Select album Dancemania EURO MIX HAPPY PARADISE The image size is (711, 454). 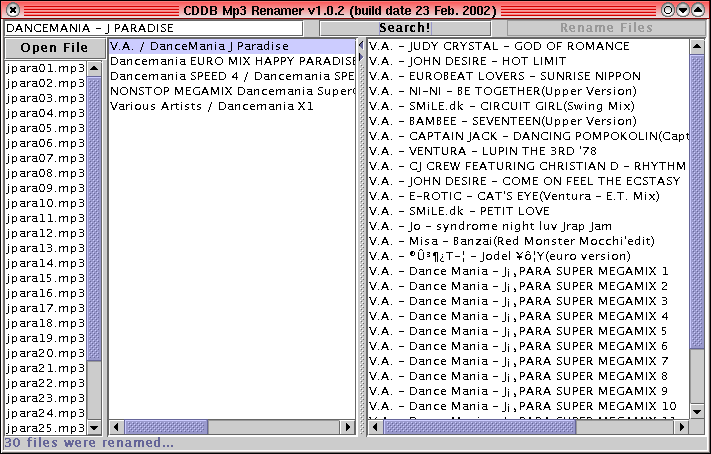pos(232,61)
